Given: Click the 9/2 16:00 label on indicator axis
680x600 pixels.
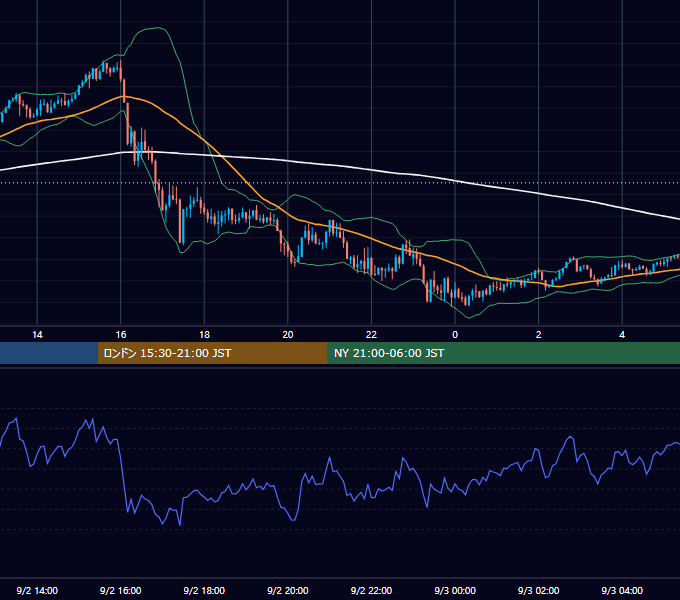Looking at the screenshot, I should pyautogui.click(x=121, y=590).
